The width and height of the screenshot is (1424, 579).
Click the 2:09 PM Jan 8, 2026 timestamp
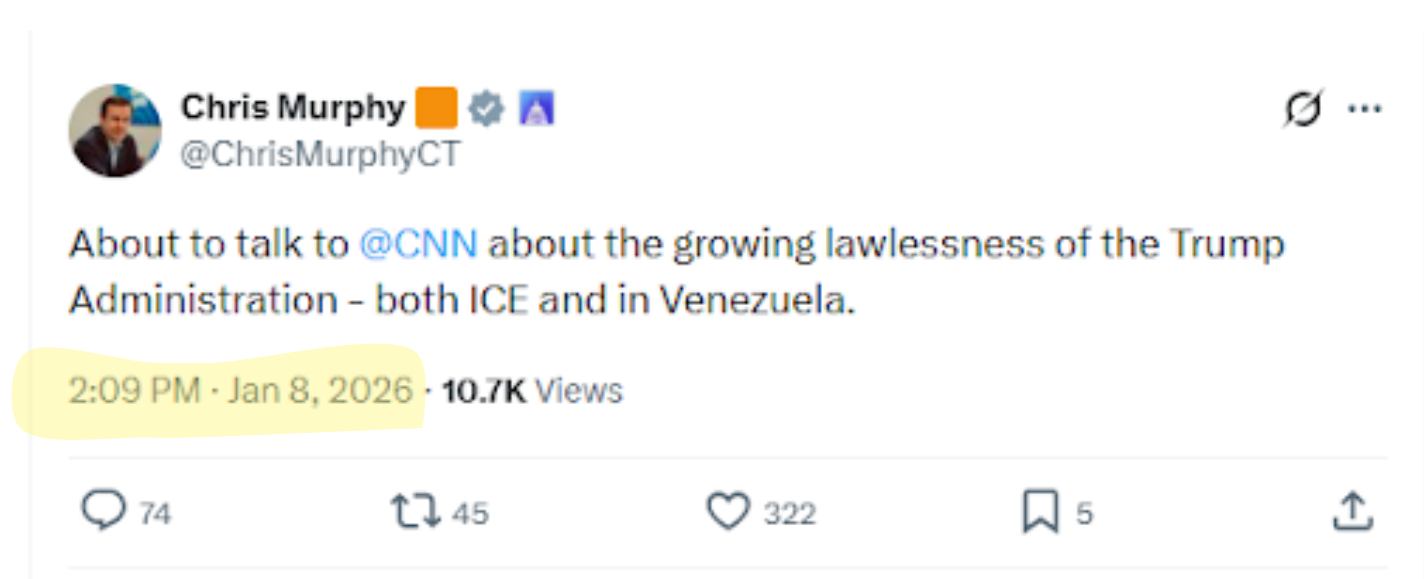point(240,390)
